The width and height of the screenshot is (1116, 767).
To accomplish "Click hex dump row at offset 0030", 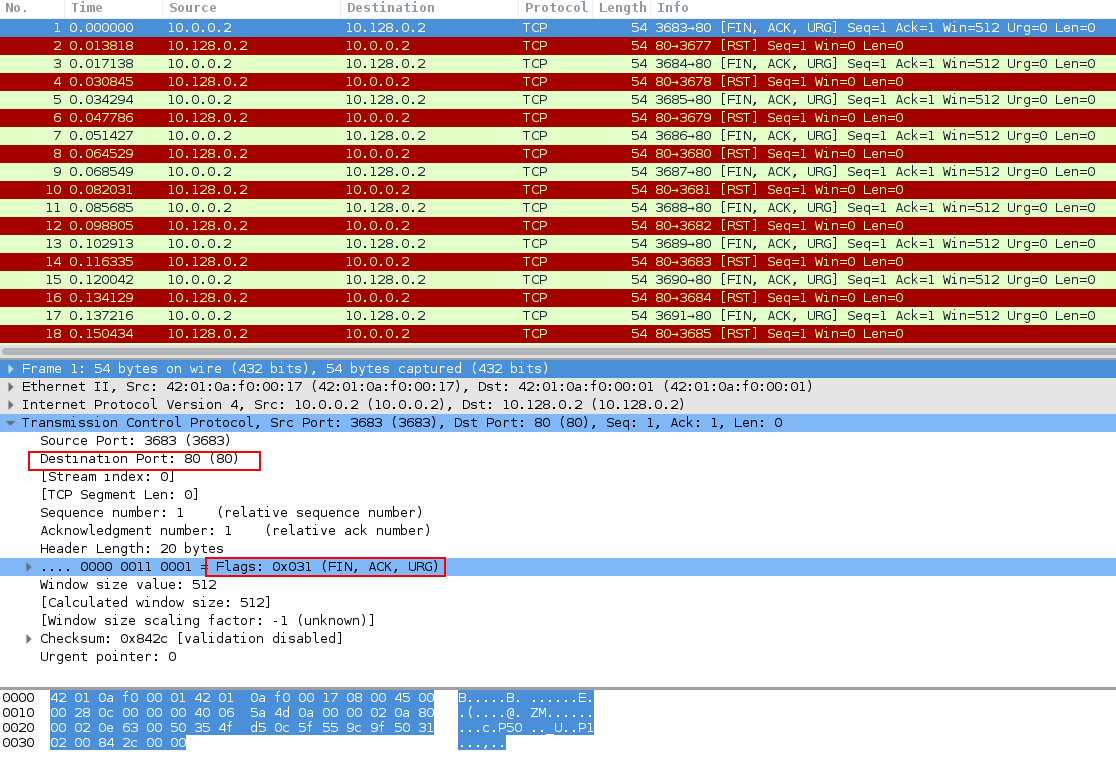I will click(x=118, y=743).
